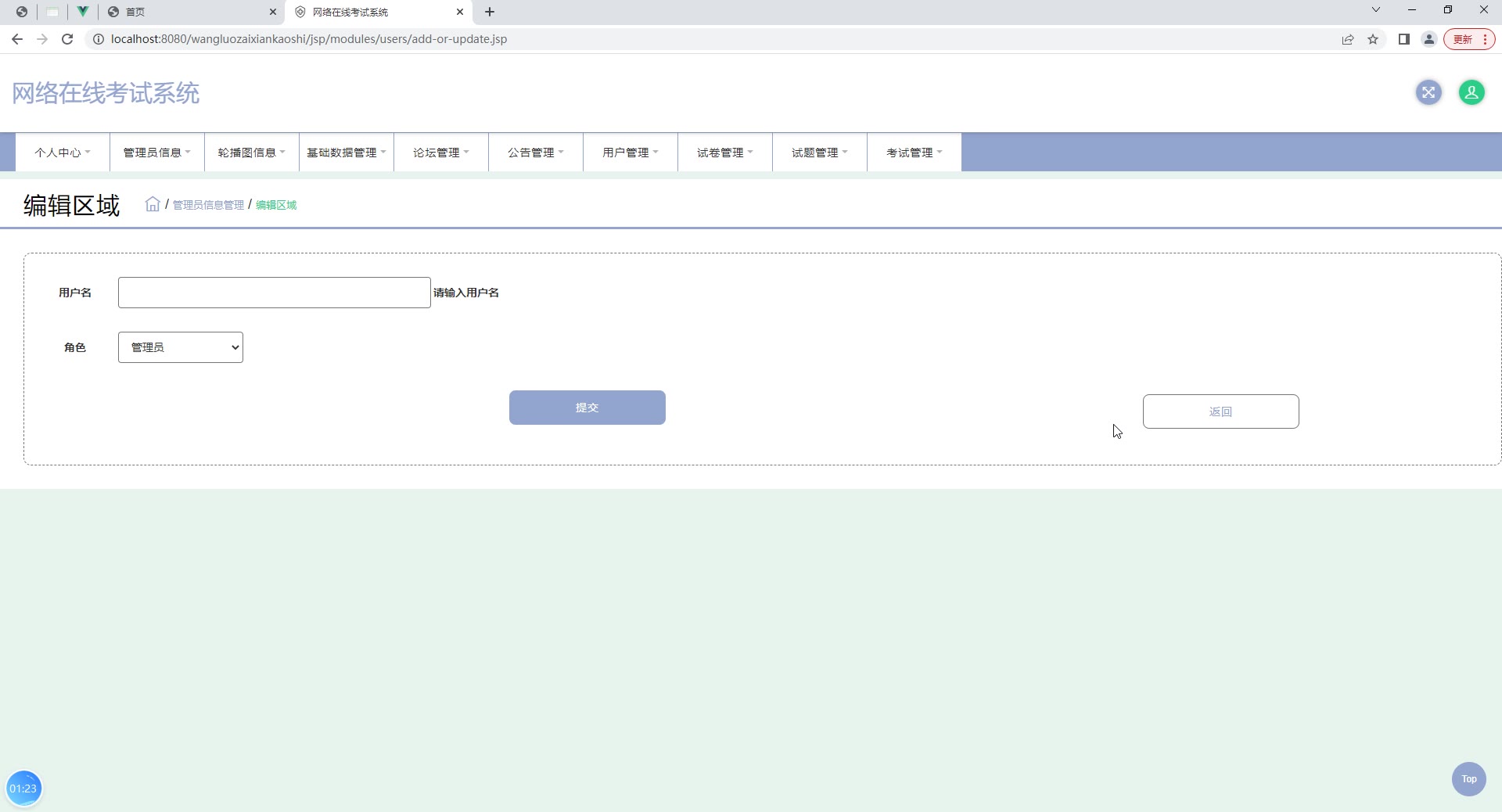The image size is (1502, 812).
Task: Click the 返回 back button
Action: (x=1221, y=411)
